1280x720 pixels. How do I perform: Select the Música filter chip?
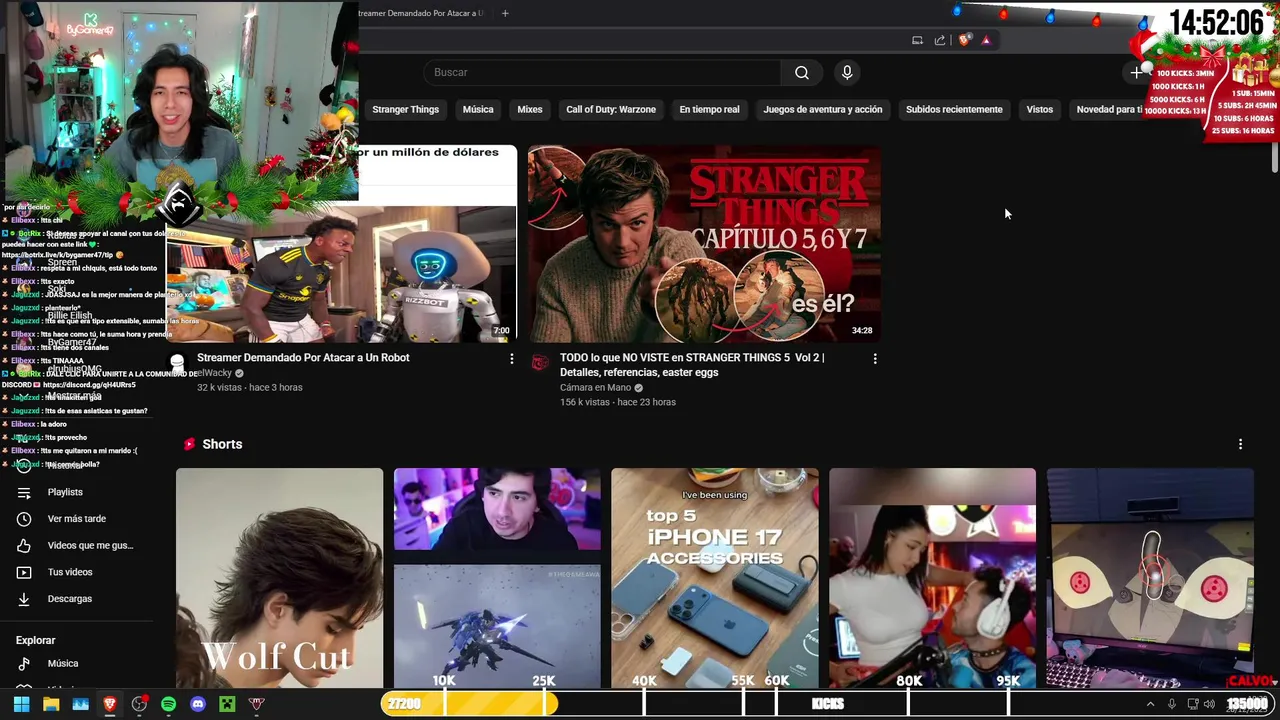click(478, 109)
